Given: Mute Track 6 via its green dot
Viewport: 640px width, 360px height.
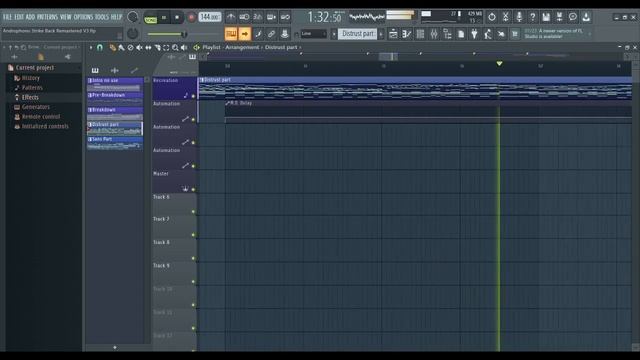Looking at the screenshot, I should click(193, 211).
